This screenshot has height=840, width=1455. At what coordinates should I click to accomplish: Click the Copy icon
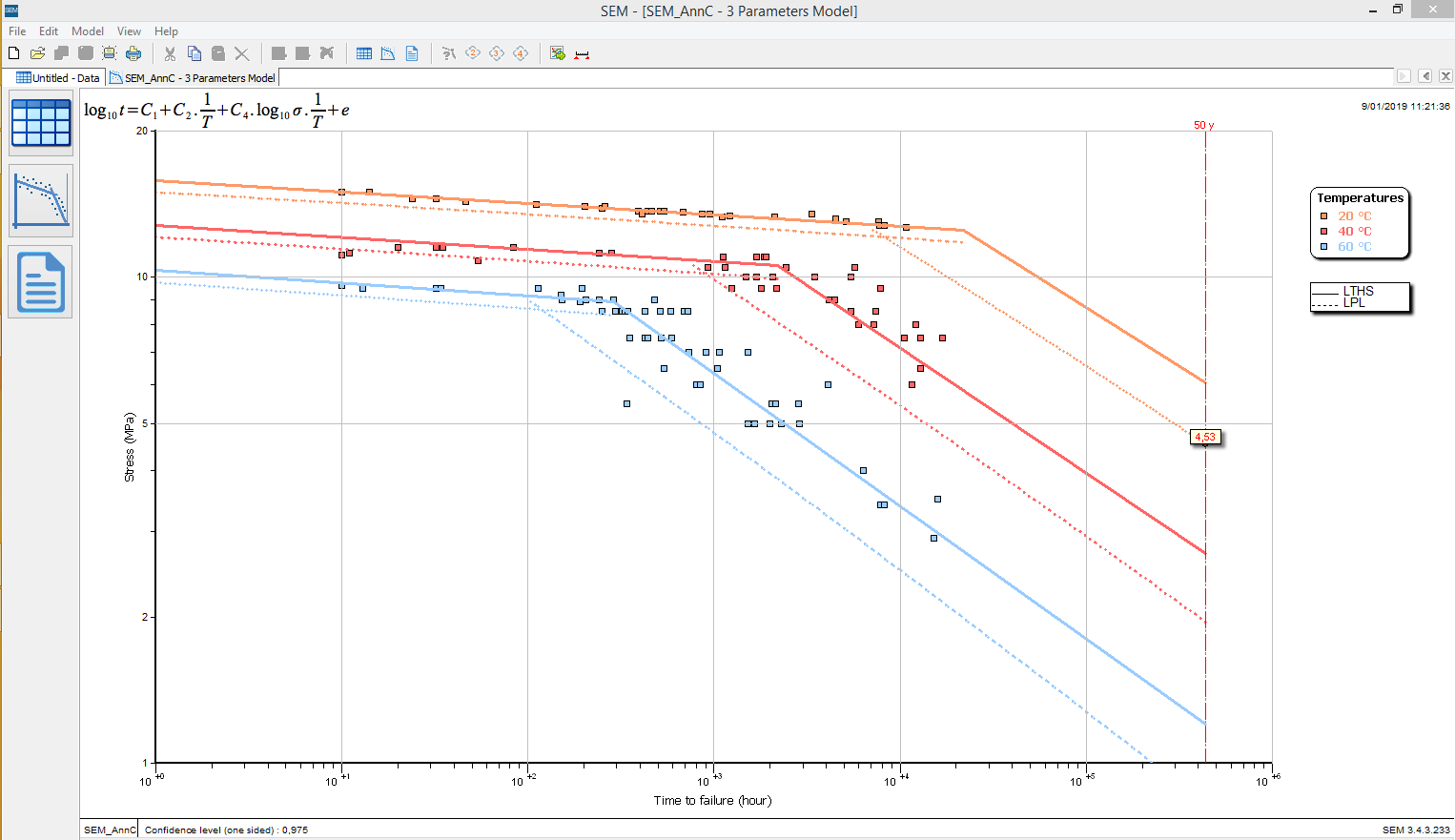pyautogui.click(x=195, y=53)
